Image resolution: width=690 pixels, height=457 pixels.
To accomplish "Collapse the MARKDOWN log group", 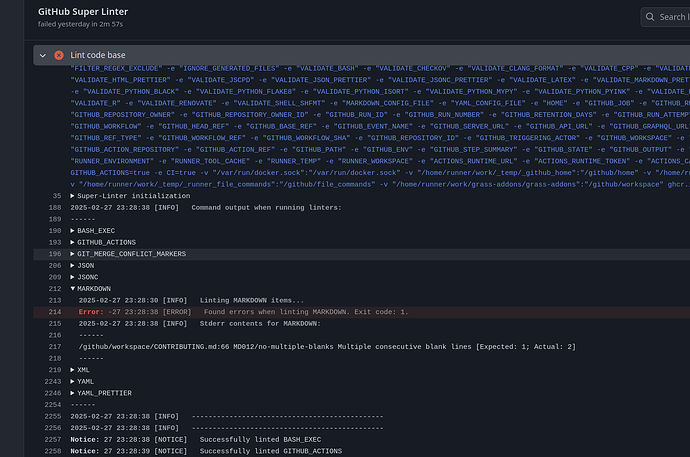I will pos(91,289).
